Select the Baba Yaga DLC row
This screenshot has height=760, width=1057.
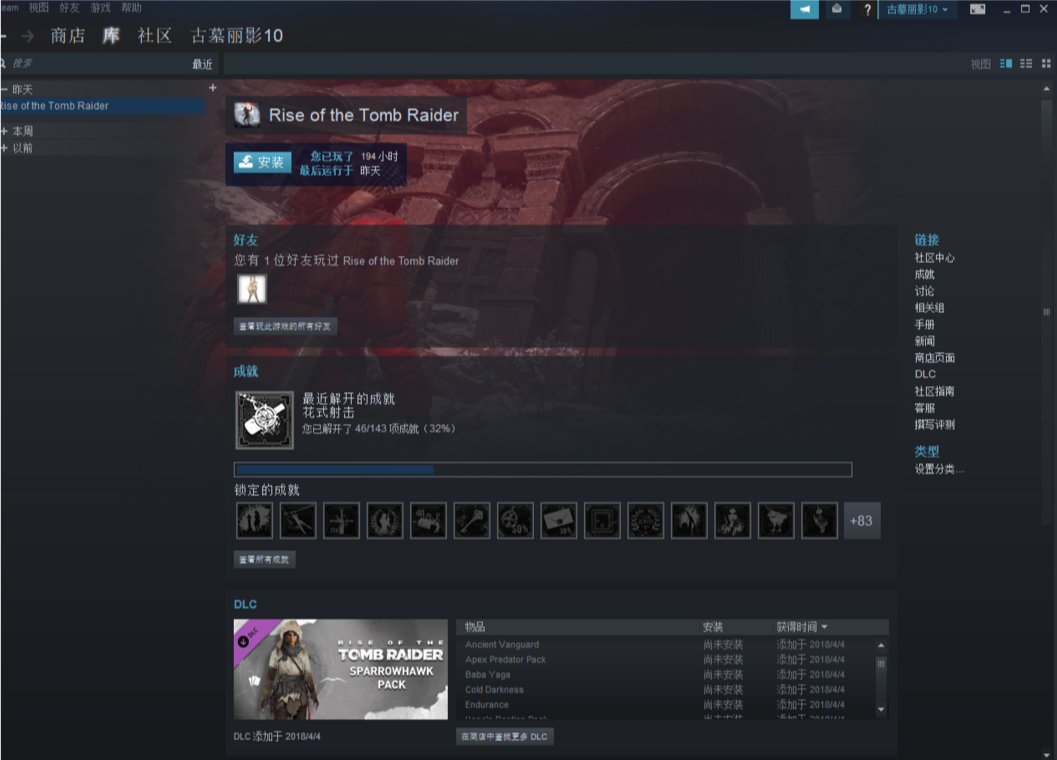coord(667,674)
